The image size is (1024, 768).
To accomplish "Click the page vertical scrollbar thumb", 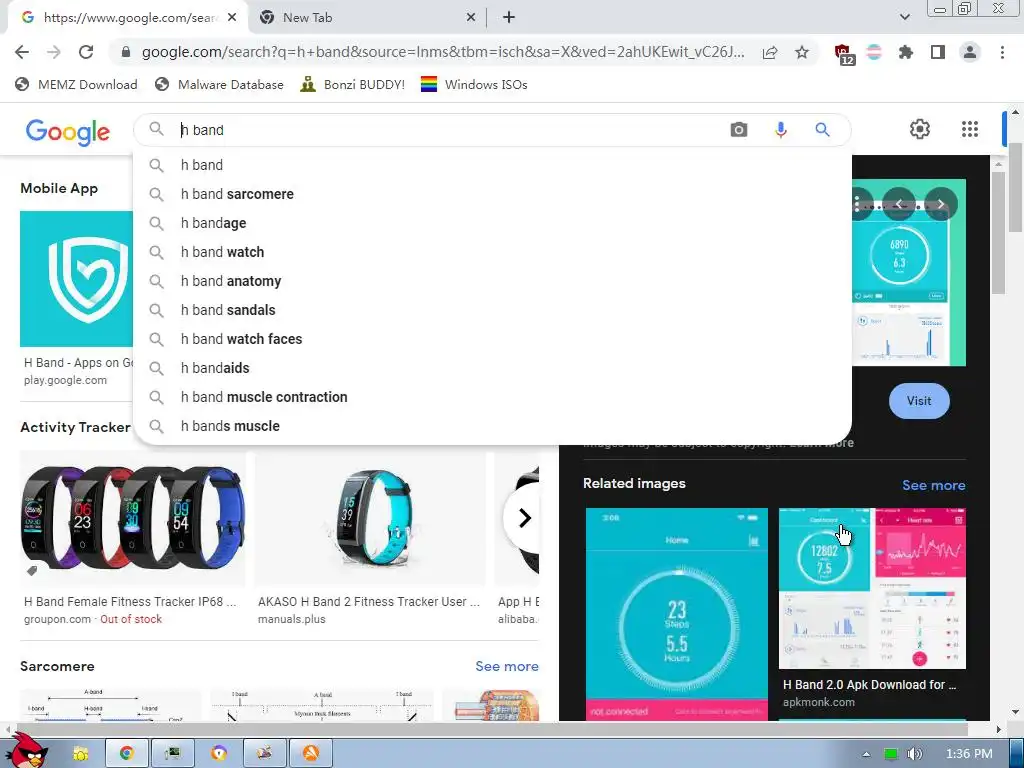I will click(x=1015, y=186).
